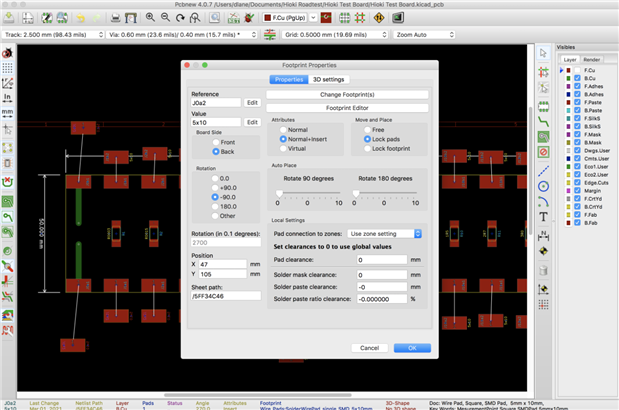The width and height of the screenshot is (619, 410).
Task: Click the Change Footprint(s) button
Action: tap(345, 94)
